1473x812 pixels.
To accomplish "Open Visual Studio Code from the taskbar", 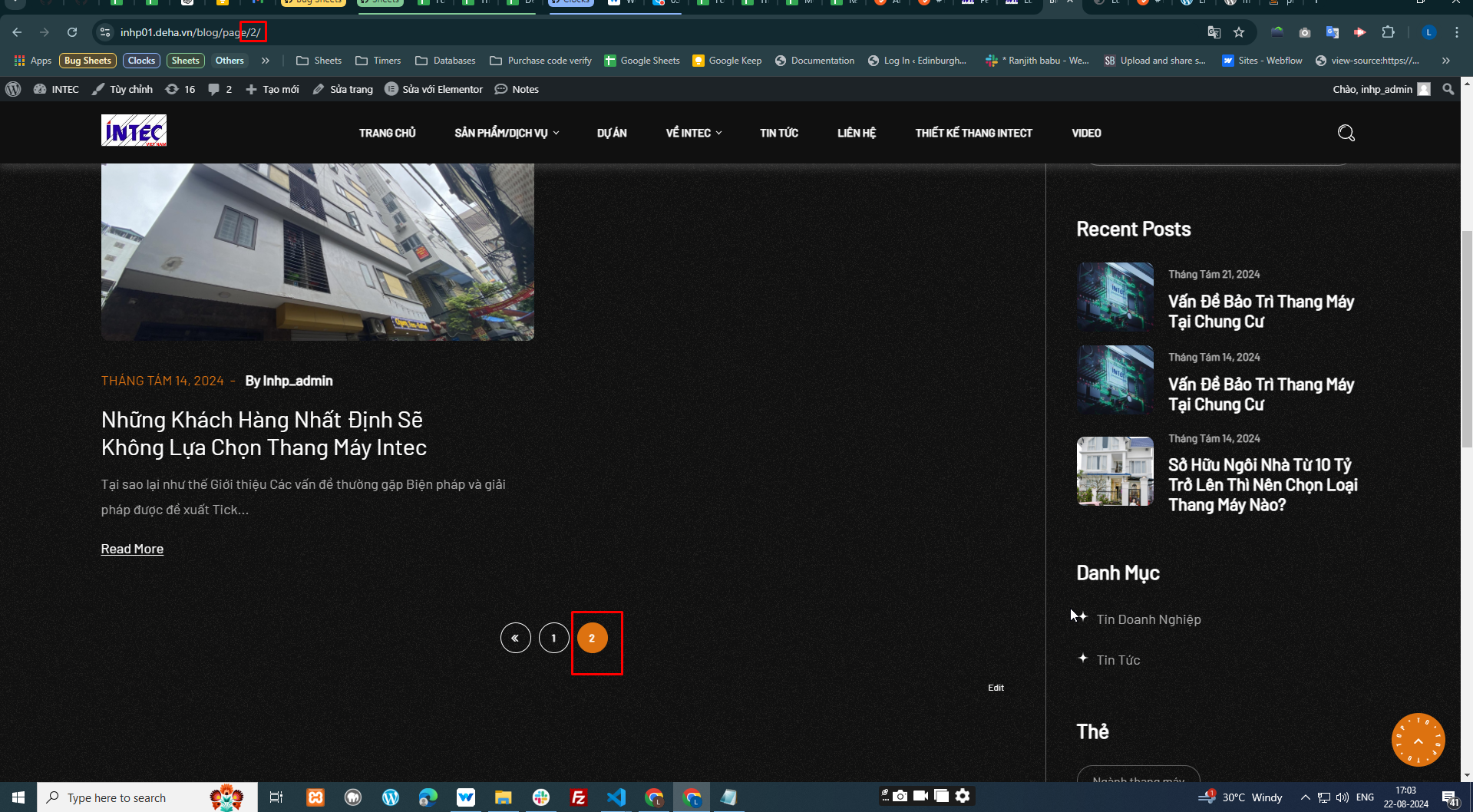I will (616, 797).
